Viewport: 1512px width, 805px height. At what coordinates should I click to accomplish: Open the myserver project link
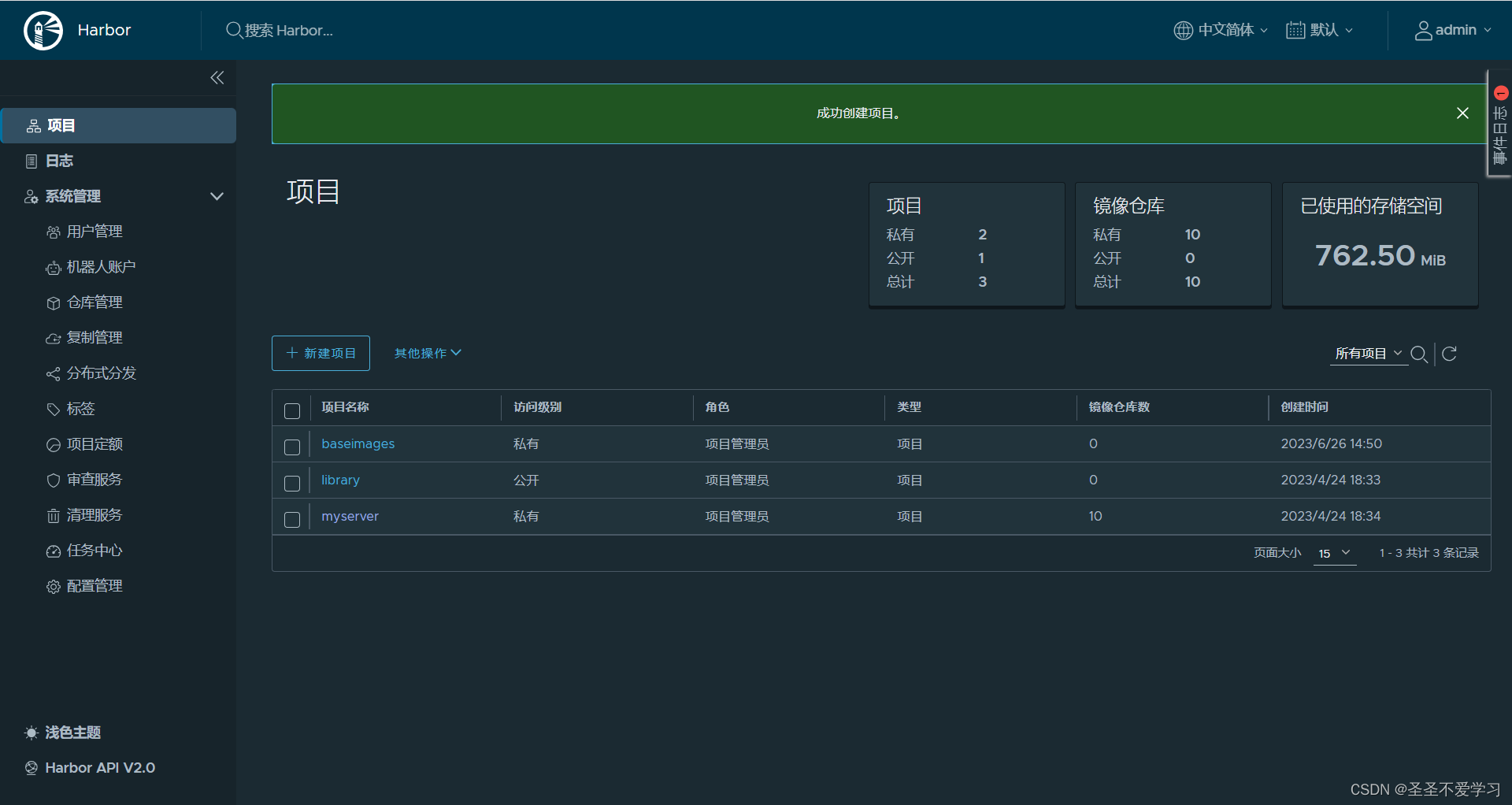point(350,516)
